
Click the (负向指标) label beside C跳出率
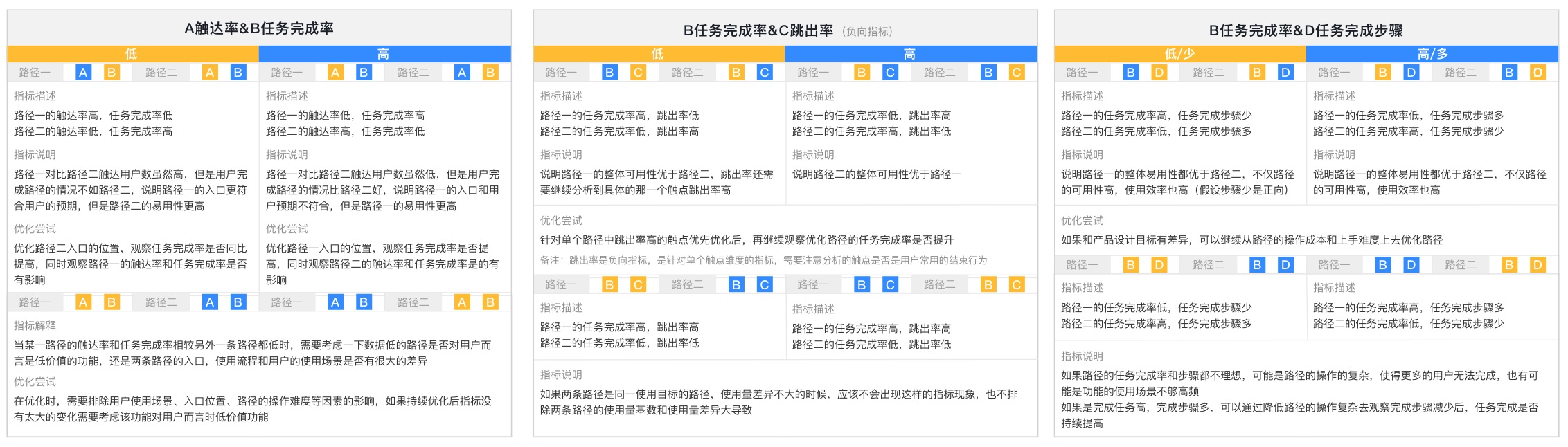click(867, 32)
